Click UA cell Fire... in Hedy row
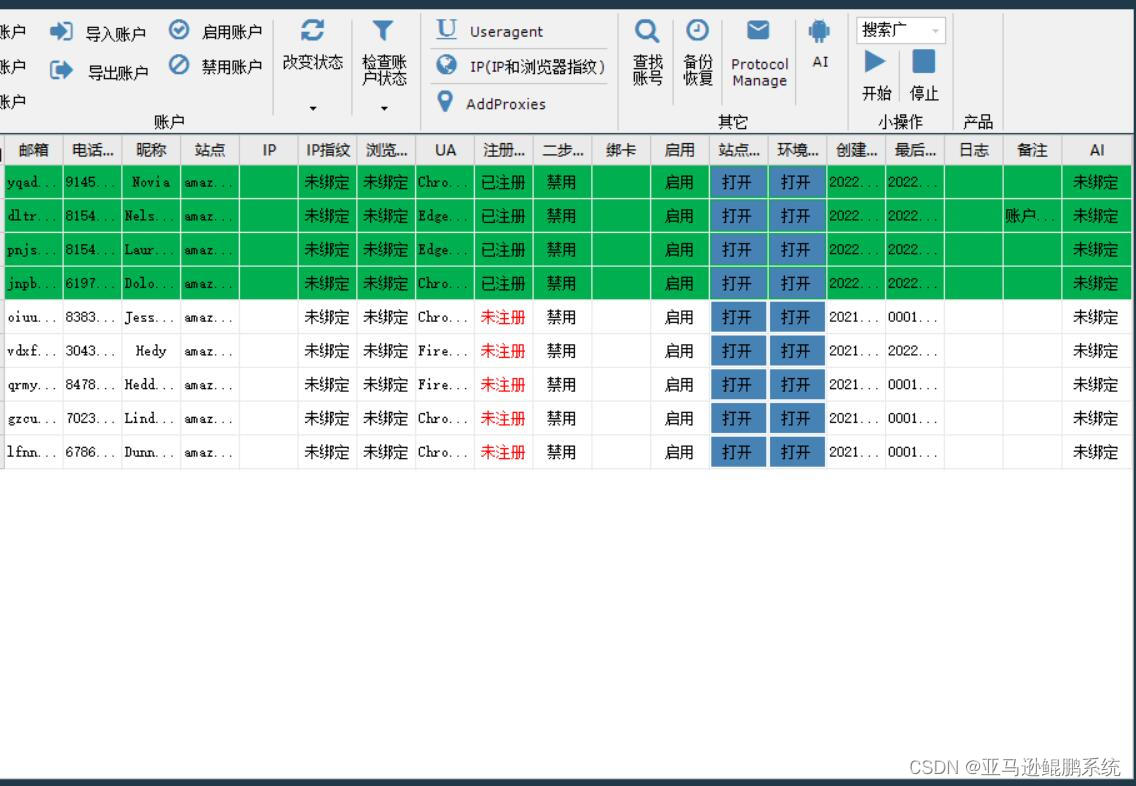The image size is (1136, 786). coord(445,351)
